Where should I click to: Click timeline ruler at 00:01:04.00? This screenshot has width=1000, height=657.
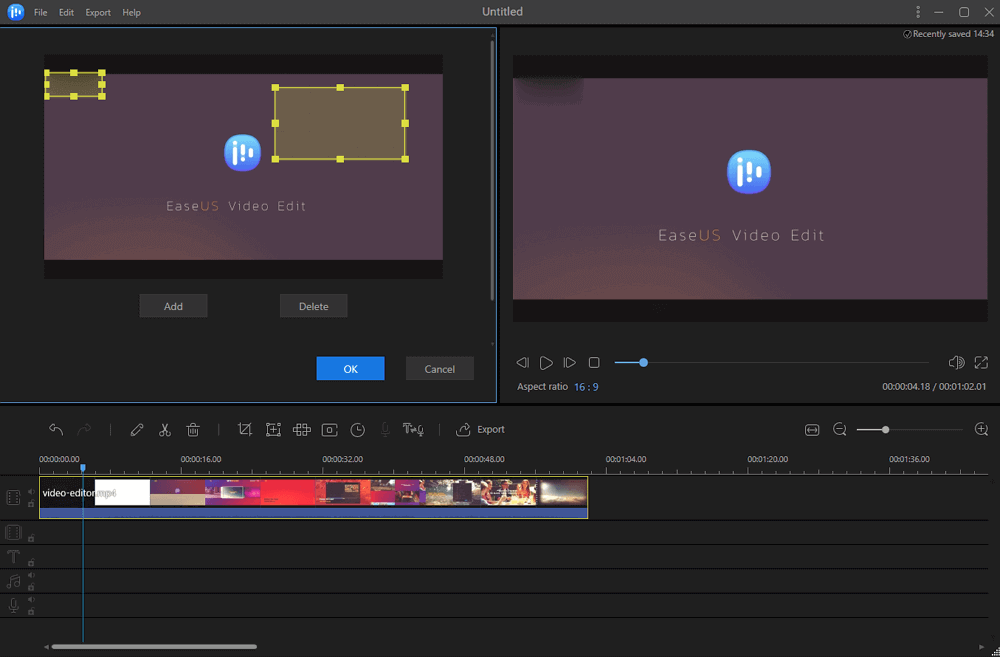tap(626, 459)
